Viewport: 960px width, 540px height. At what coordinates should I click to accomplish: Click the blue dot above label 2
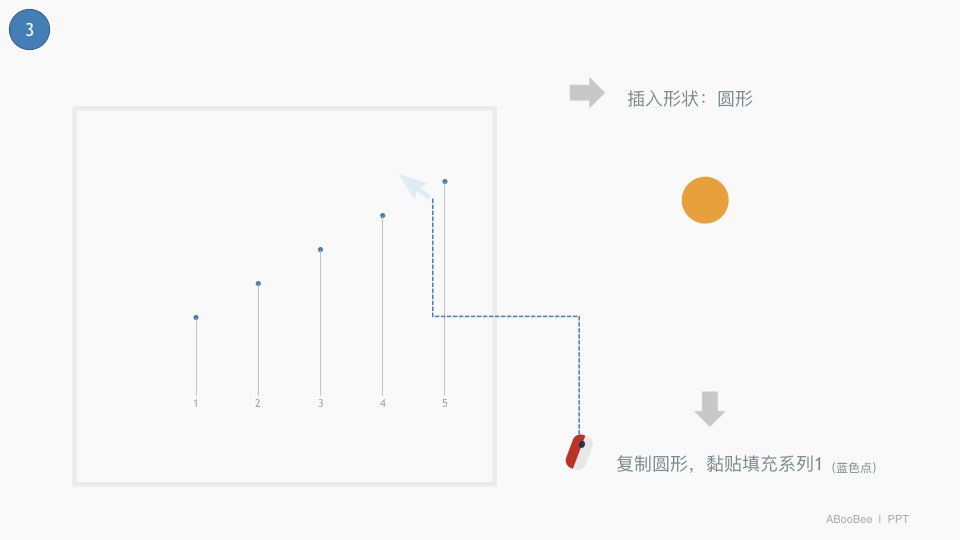[258, 283]
